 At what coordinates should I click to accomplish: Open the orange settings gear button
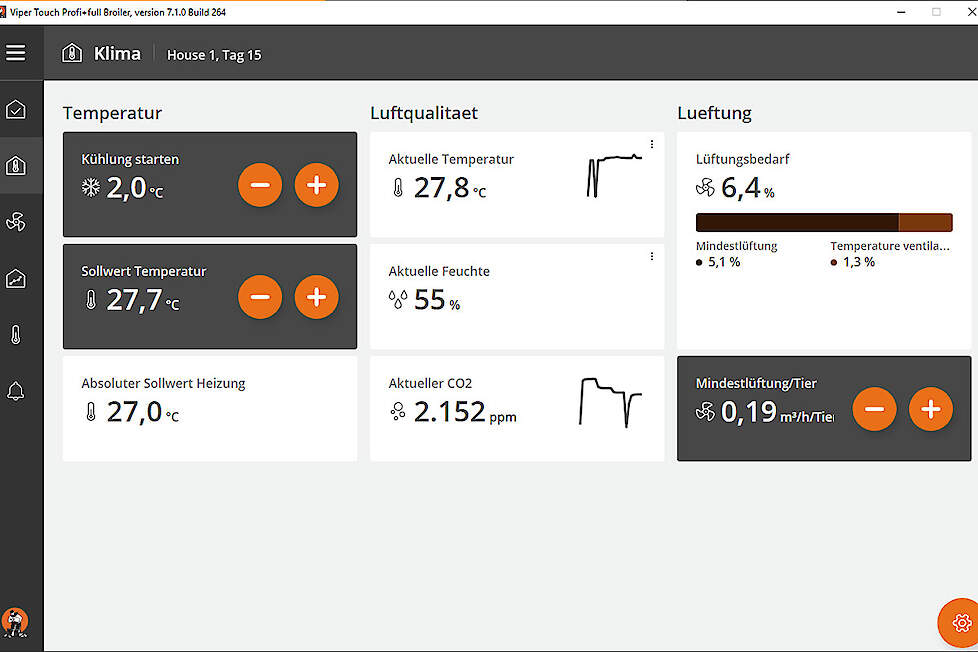tap(961, 623)
